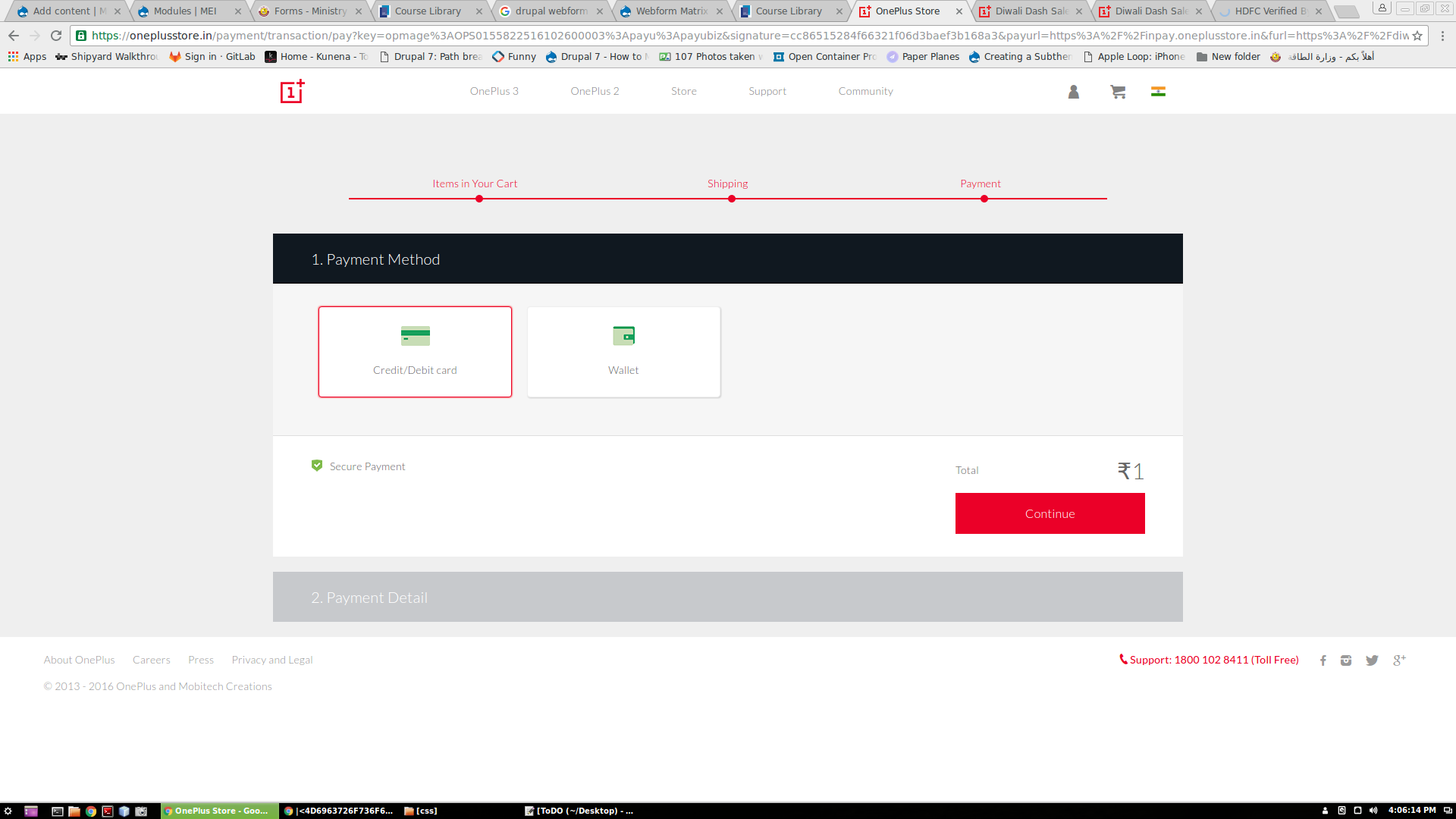Screen dimensions: 1456x819
Task: Click the 1. Payment Method header
Action: (728, 259)
